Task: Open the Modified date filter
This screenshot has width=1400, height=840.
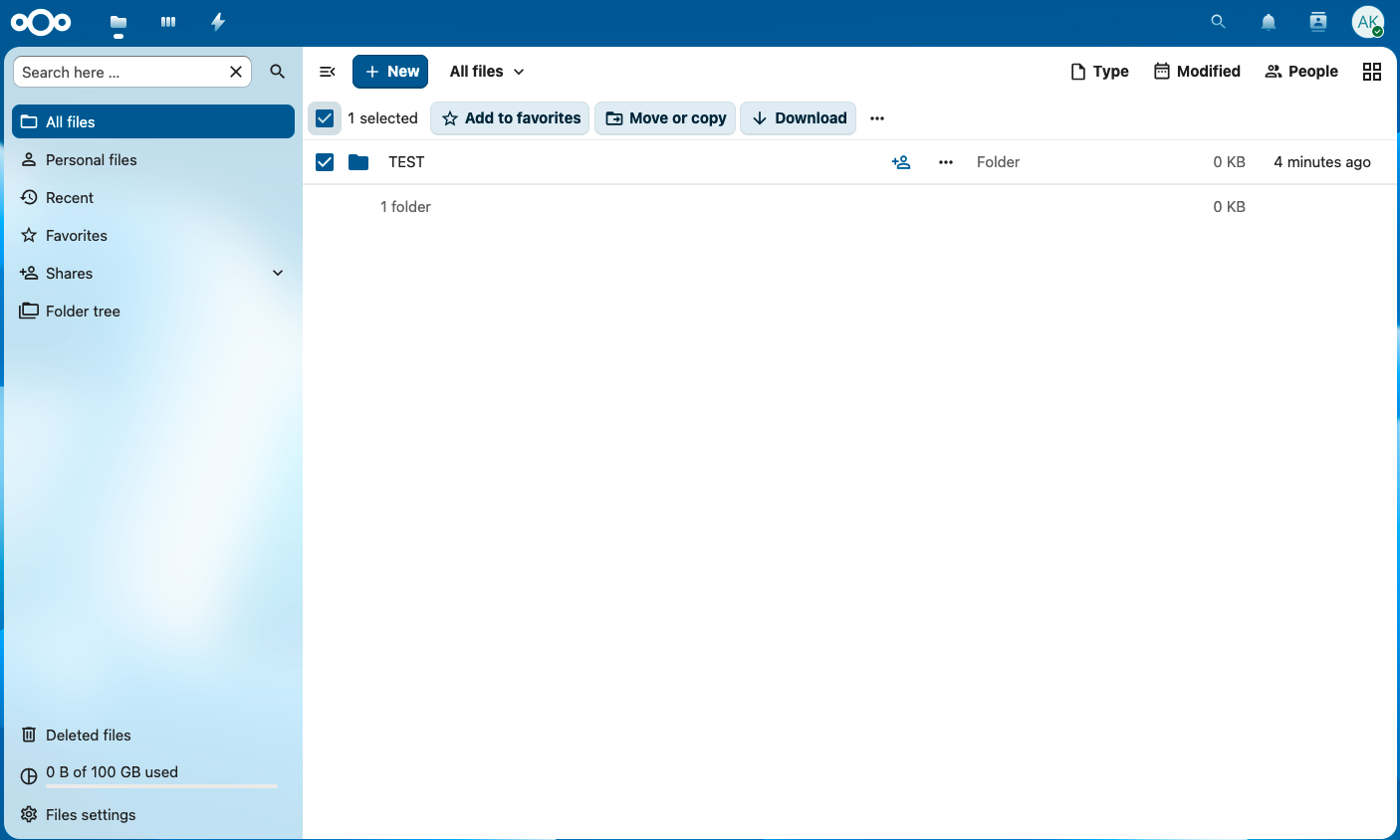Action: point(1197,72)
